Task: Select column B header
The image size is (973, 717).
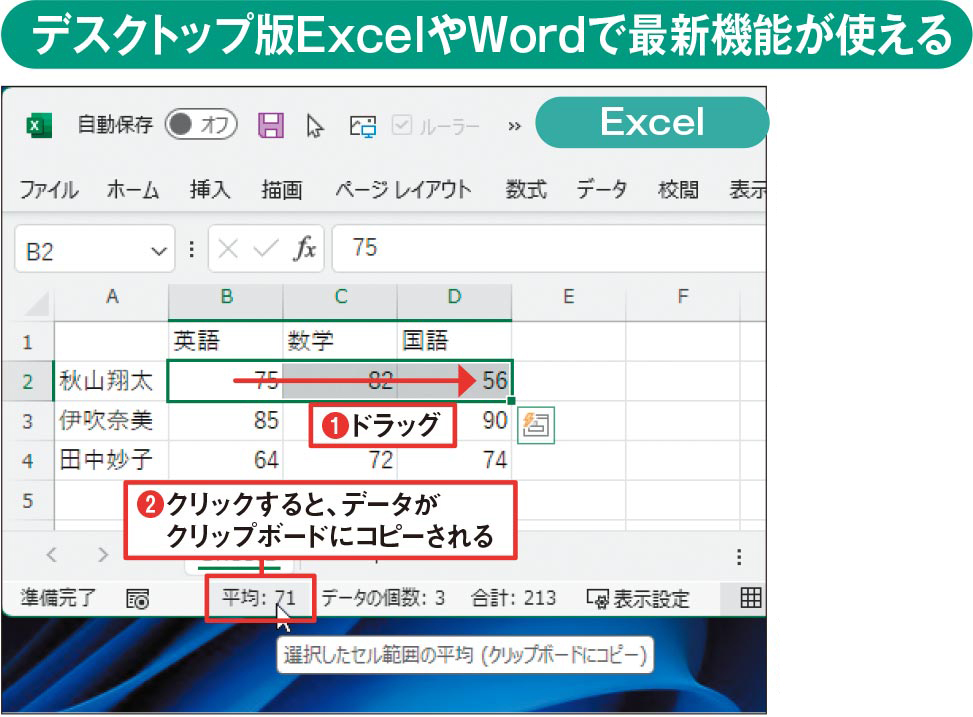Action: [x=226, y=297]
